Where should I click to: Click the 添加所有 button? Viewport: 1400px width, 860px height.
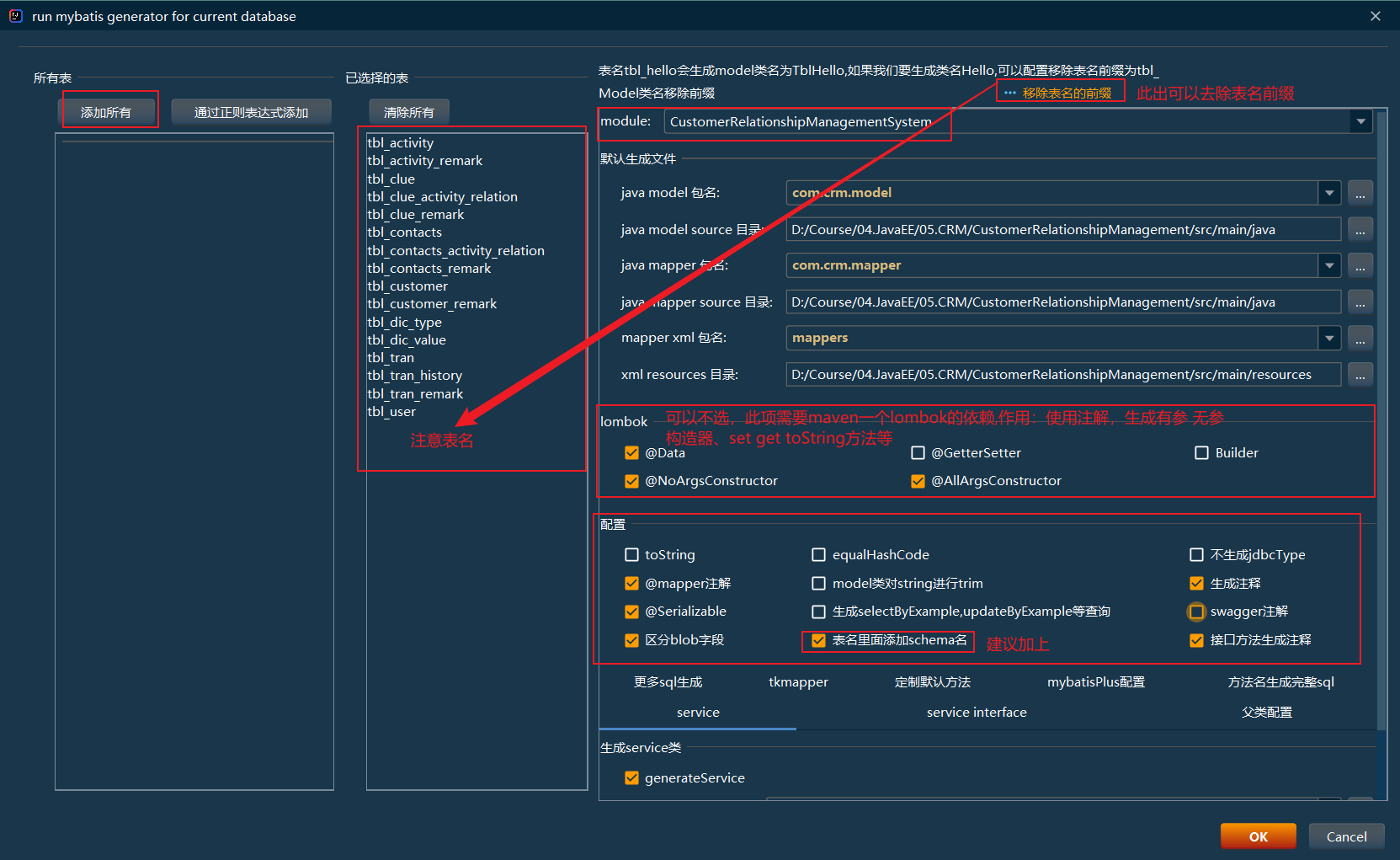(106, 112)
